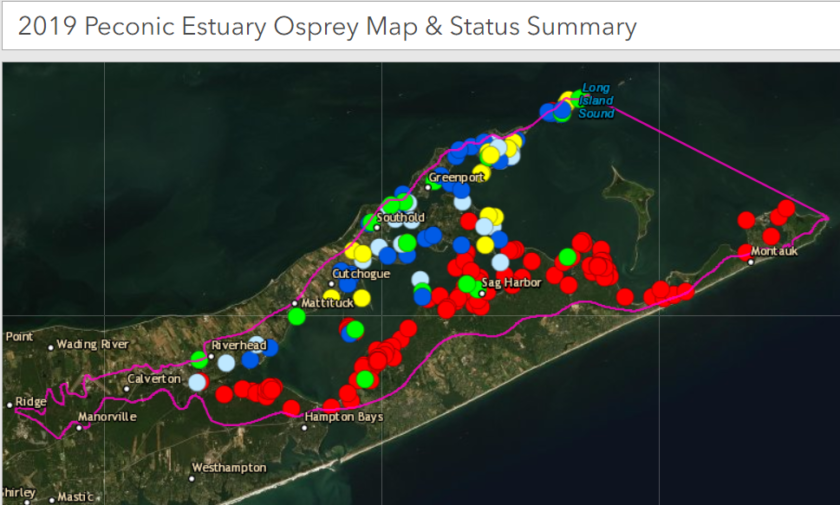Click the Greenport town label
This screenshot has width=840, height=505.
pyautogui.click(x=456, y=177)
